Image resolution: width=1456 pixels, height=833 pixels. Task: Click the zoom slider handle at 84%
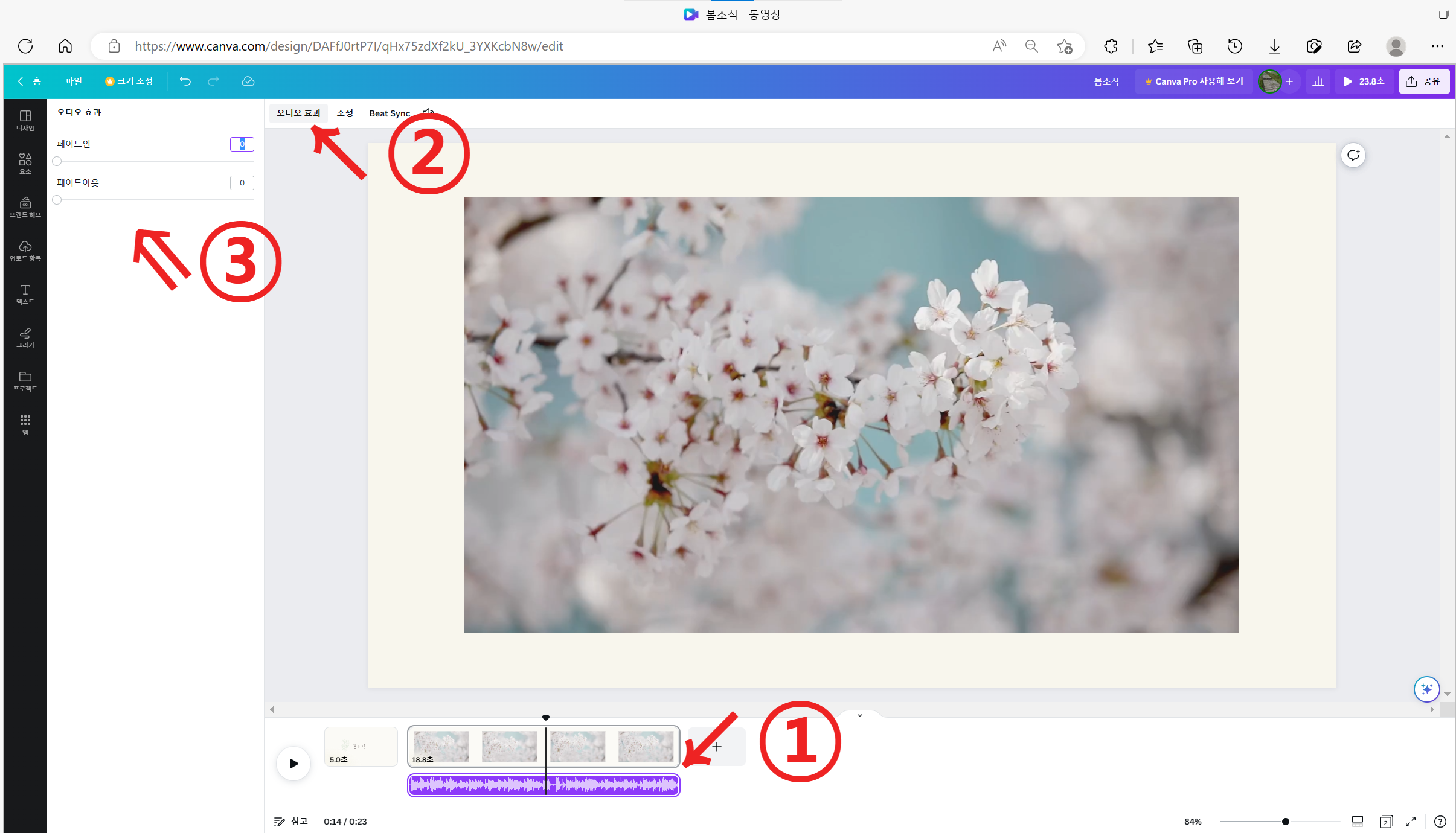[1286, 821]
